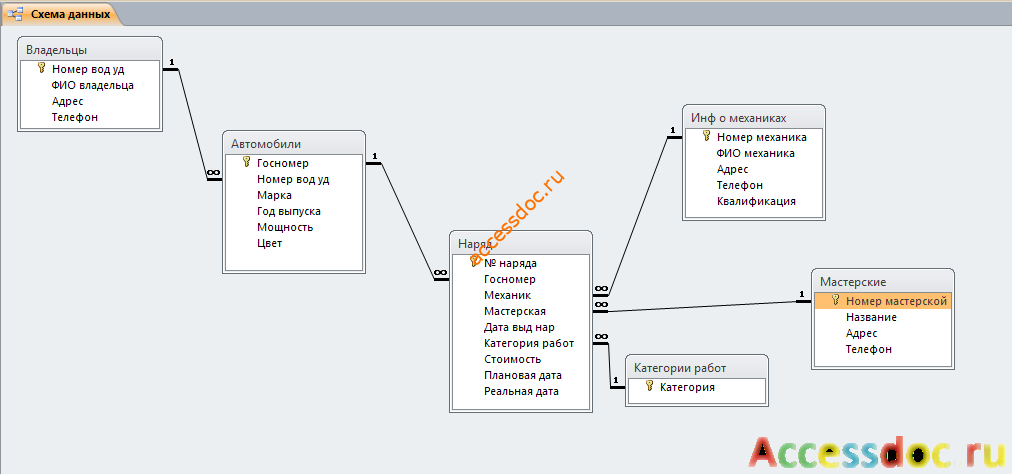The image size is (1012, 474).
Task: Select the Мастерские table title bar
Action: 882,282
